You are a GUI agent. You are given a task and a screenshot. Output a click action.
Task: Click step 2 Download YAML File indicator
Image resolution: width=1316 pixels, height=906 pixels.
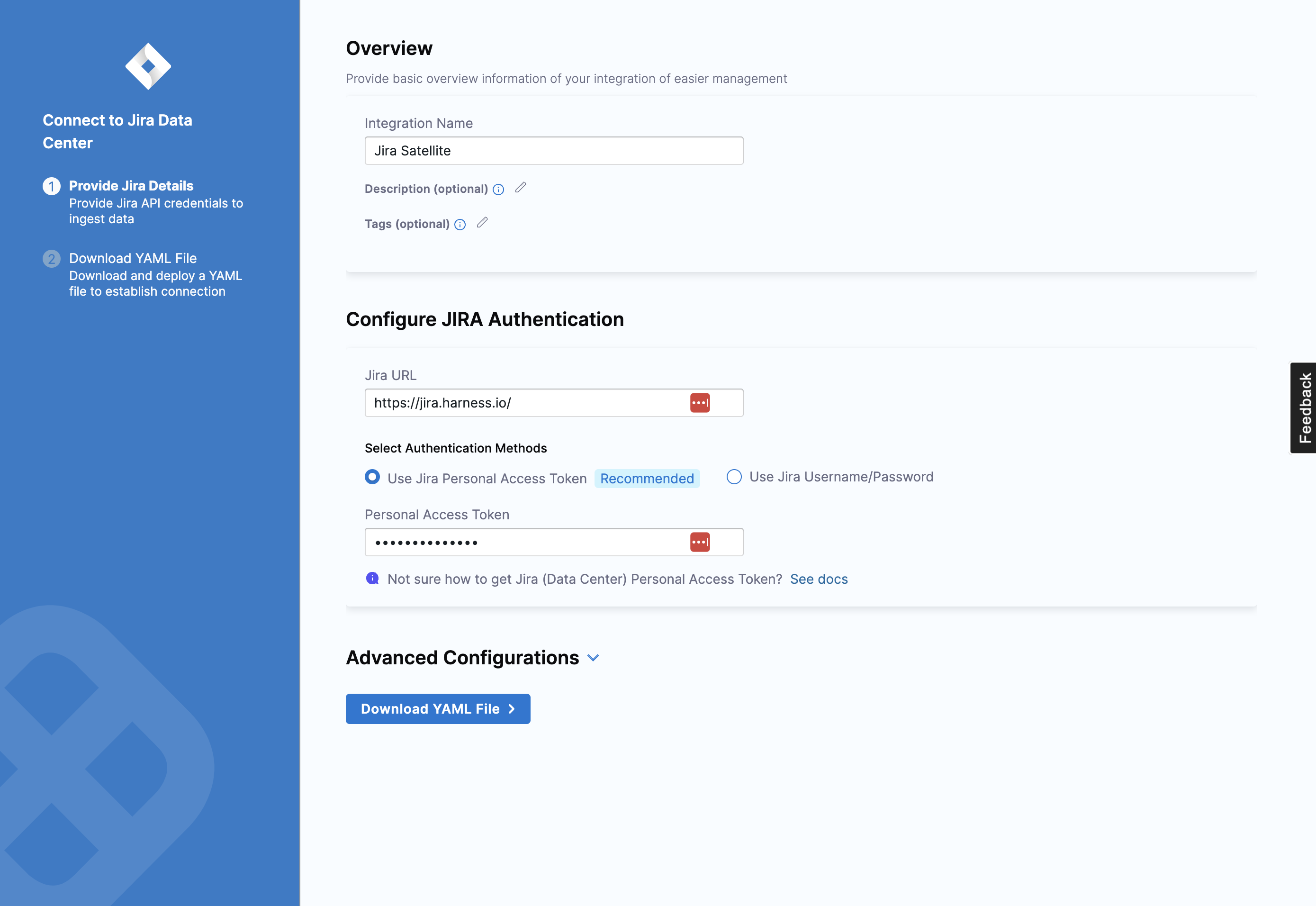(52, 258)
